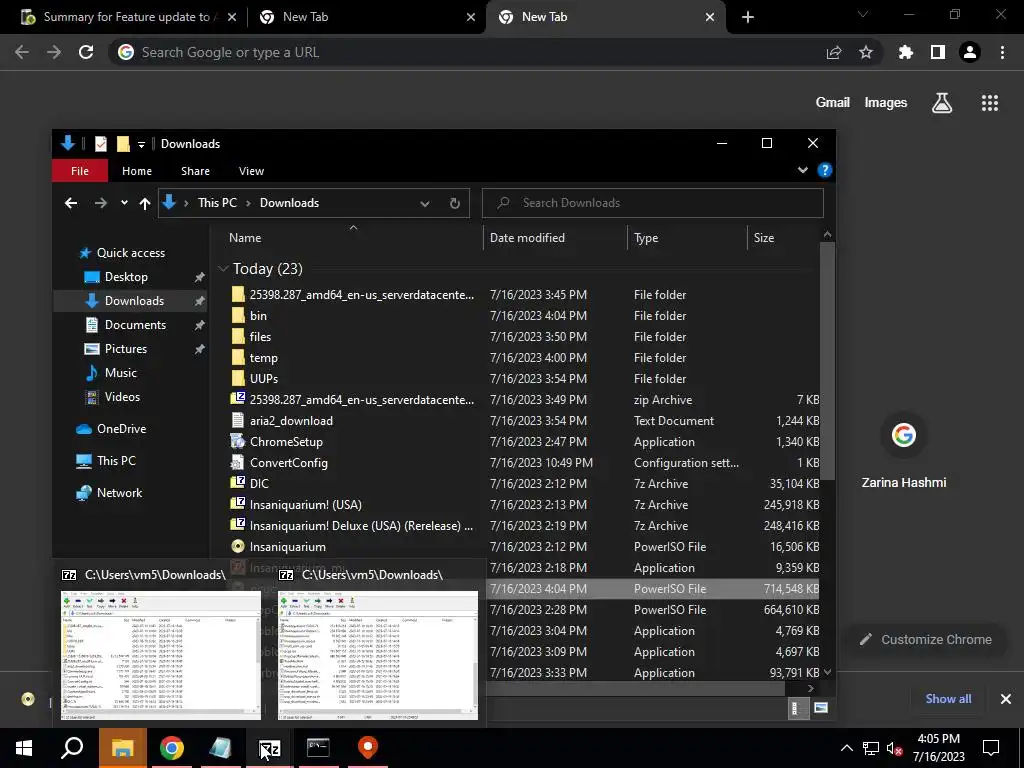Open the notification center icon
Viewport: 1024px width, 768px height.
coord(991,748)
